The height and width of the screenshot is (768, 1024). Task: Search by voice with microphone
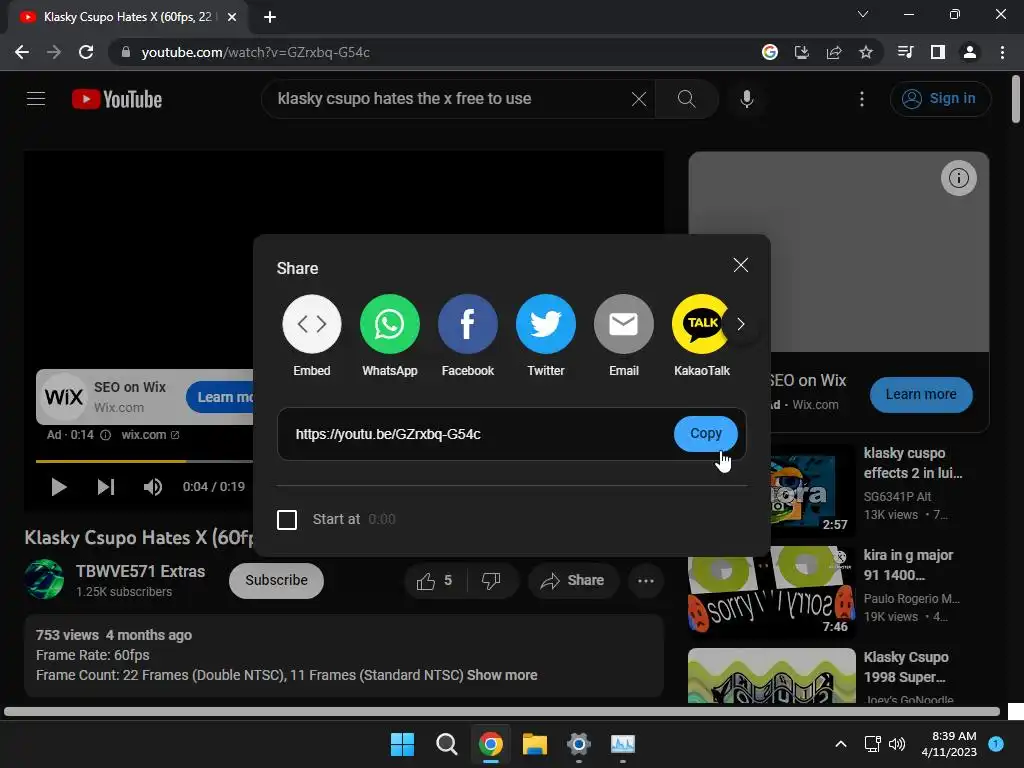[746, 99]
